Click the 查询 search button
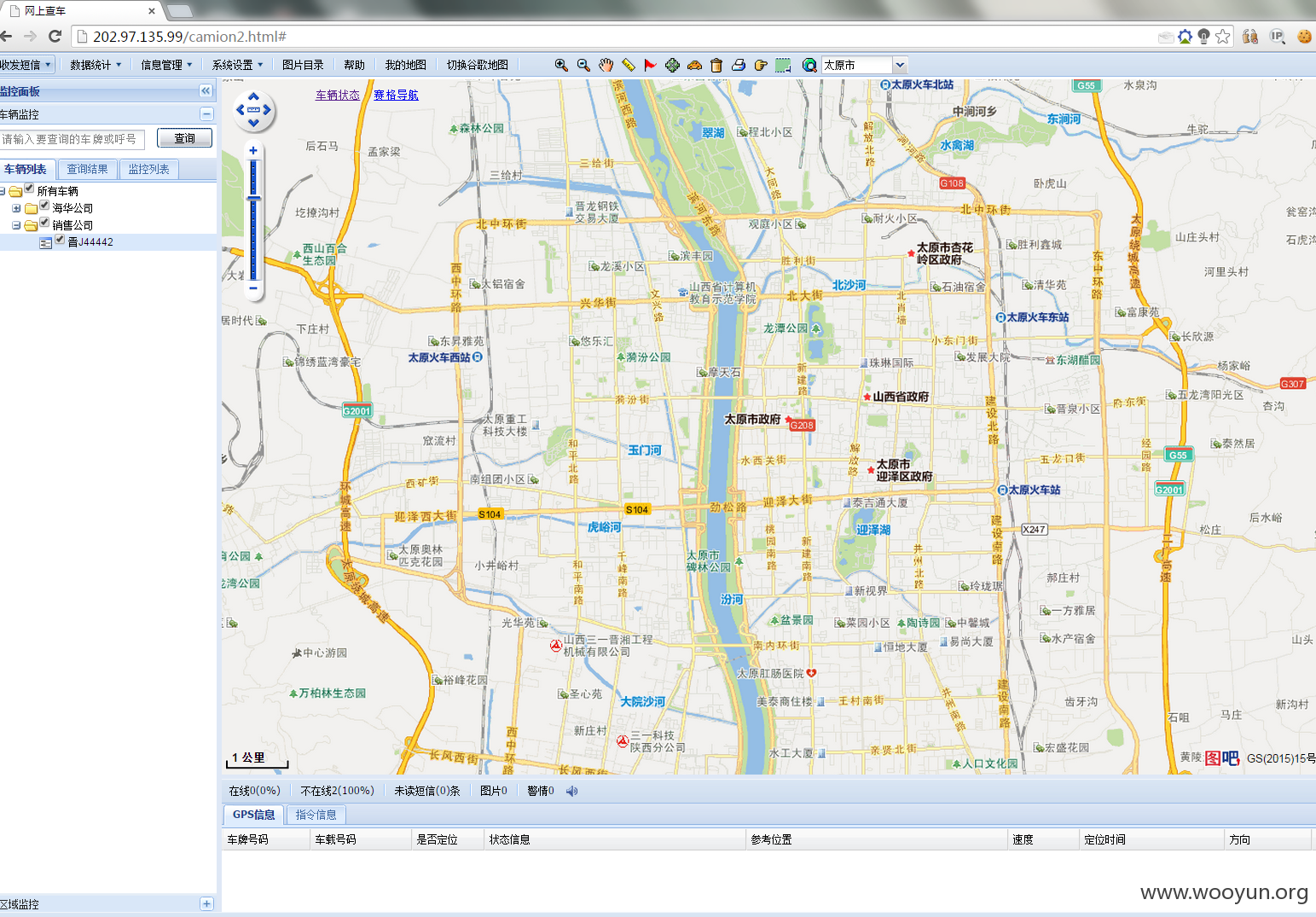1316x917 pixels. tap(184, 138)
